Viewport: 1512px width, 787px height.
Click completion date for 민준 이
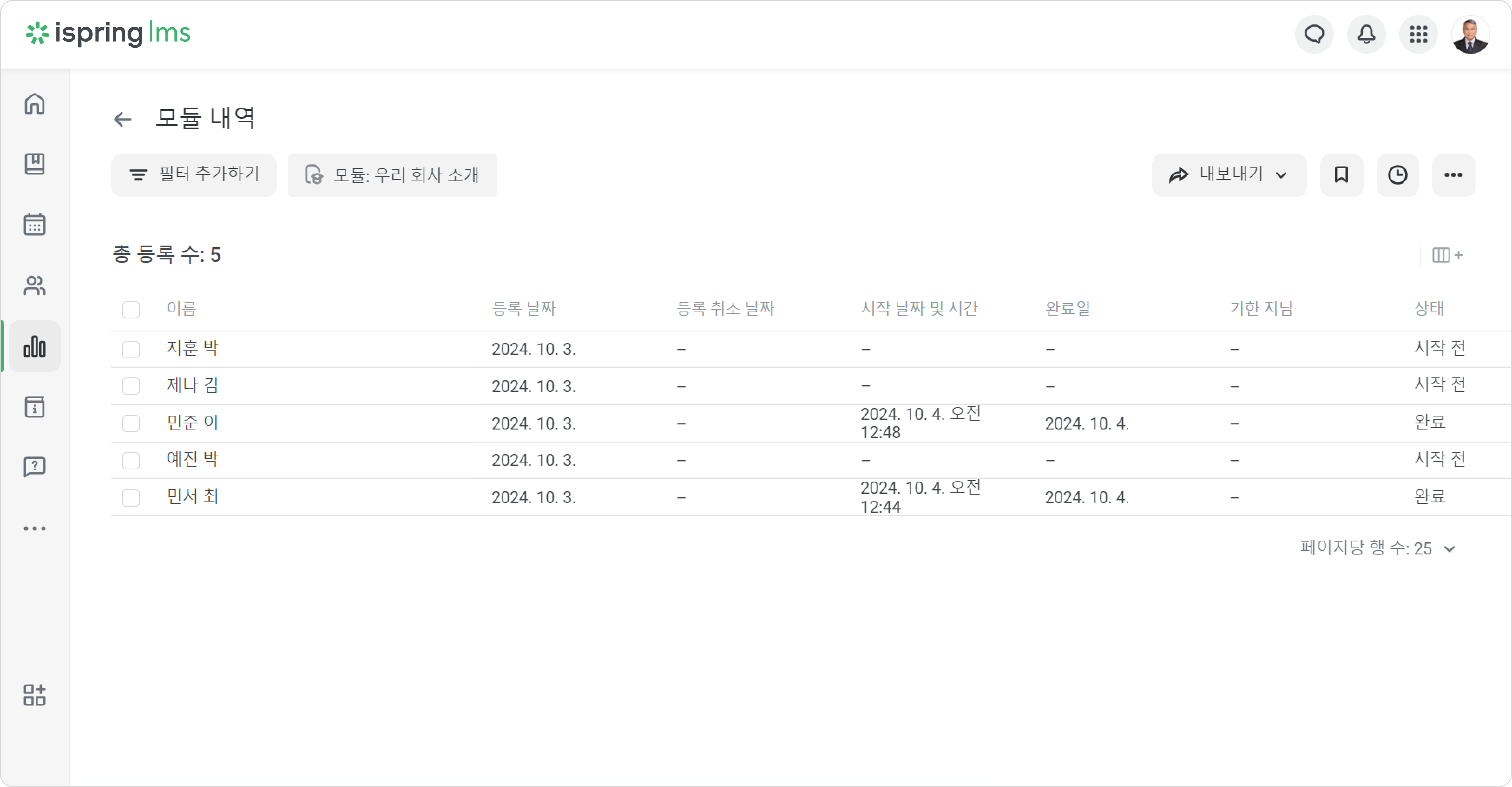[x=1087, y=423]
